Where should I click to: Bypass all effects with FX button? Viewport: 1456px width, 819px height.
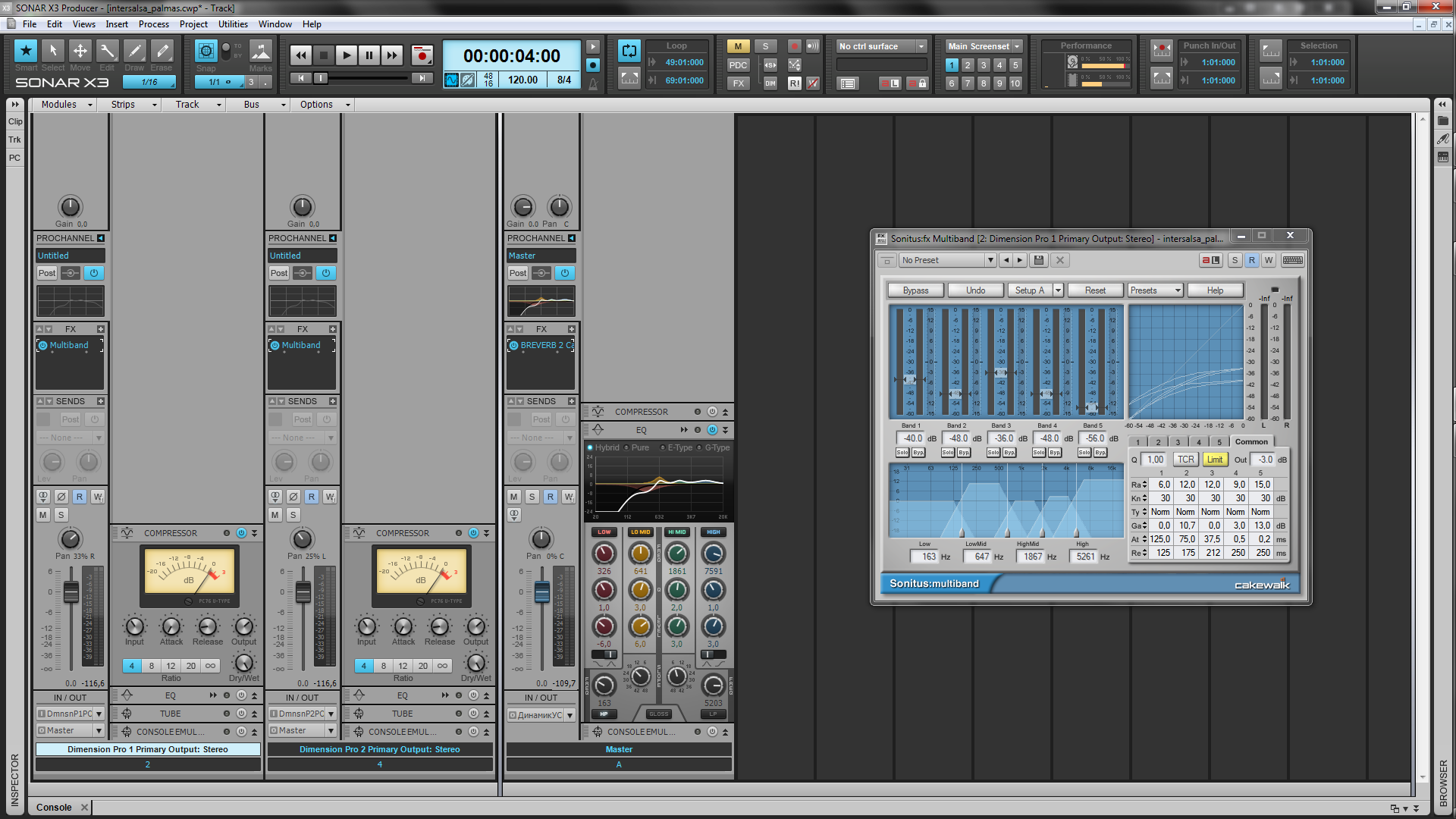[738, 83]
